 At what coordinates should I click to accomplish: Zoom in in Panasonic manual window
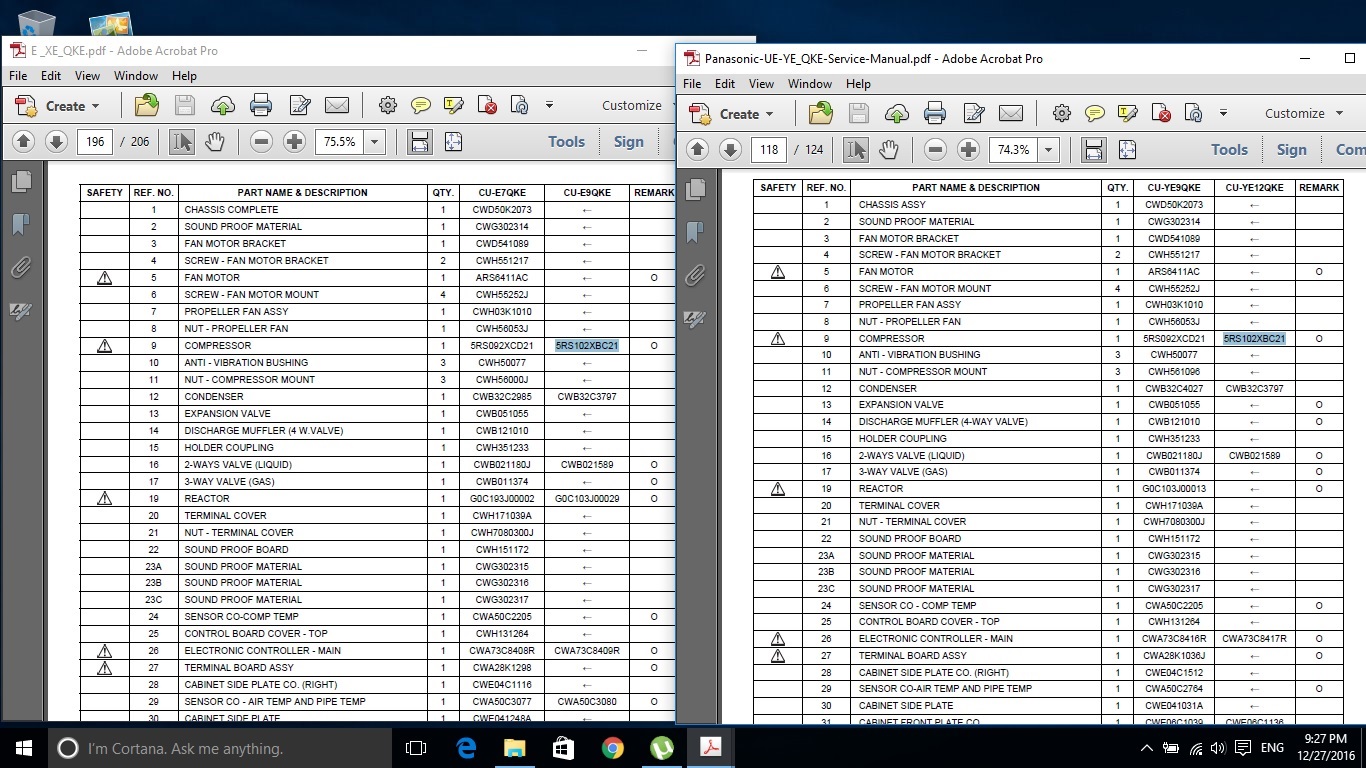click(x=968, y=150)
